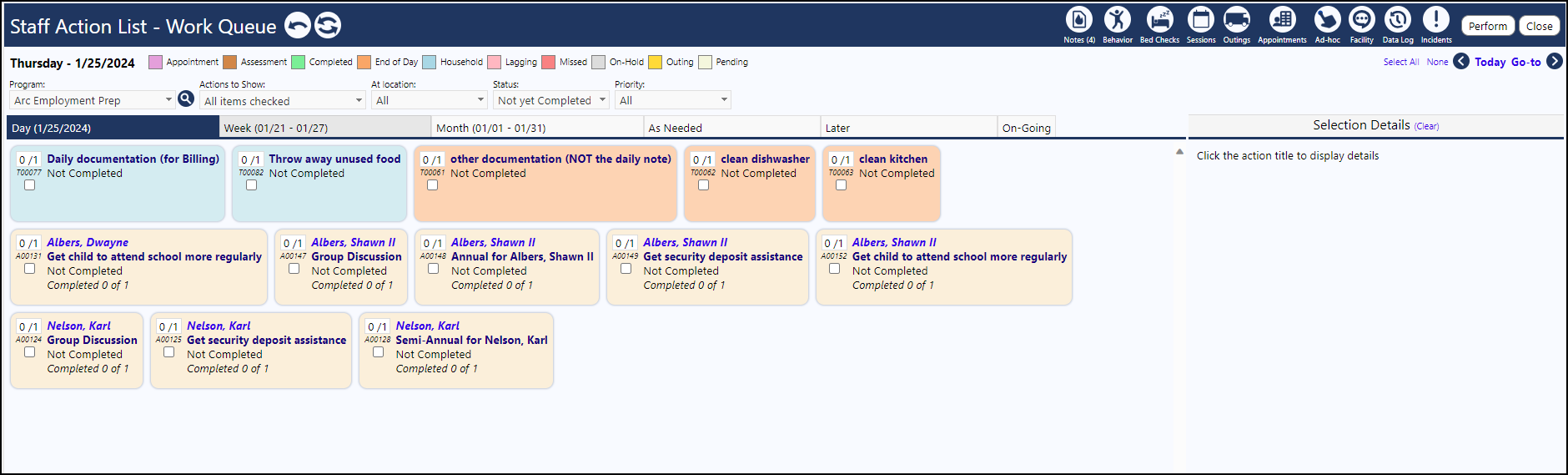Open the Incidents exclamation icon
Screen dimensions: 1568x475
click(1436, 19)
